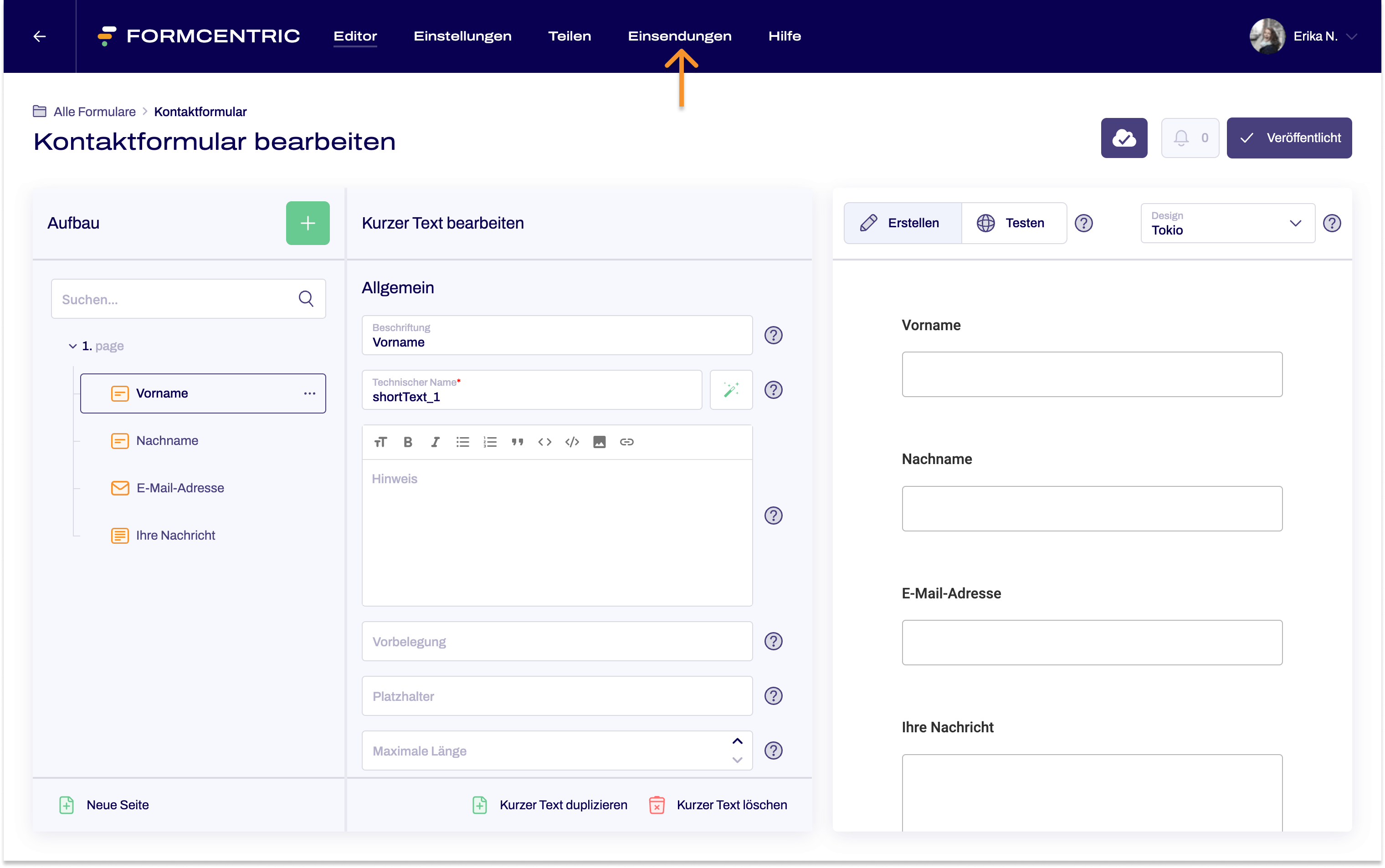Click the Maximale Länge stepper control
Viewport: 1385px width, 868px height.
point(737,750)
